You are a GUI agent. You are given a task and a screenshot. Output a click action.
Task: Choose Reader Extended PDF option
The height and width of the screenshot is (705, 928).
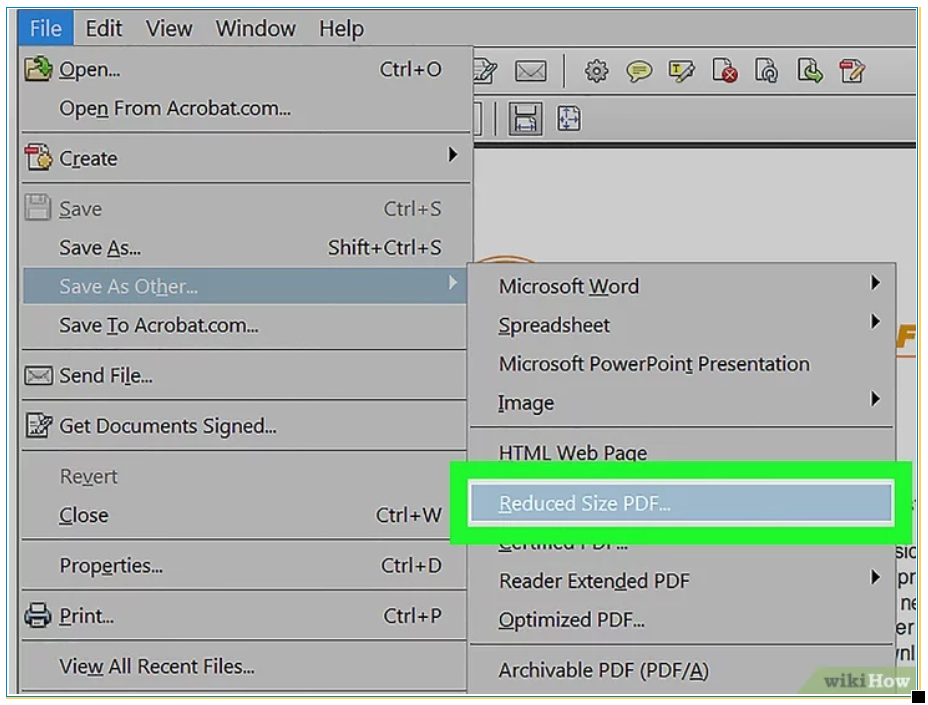(682, 581)
